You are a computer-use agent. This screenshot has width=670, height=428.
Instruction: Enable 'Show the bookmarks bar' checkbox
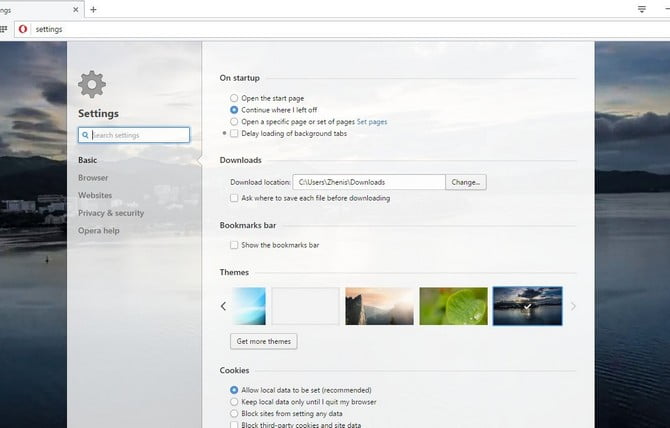[234, 245]
